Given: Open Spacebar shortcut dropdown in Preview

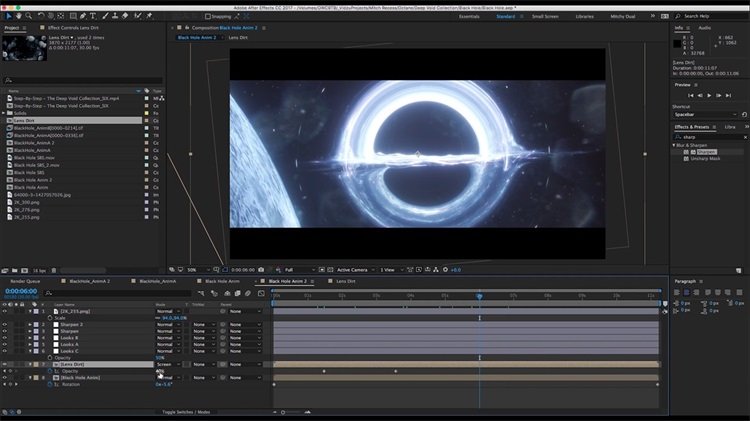Looking at the screenshot, I should click(706, 114).
